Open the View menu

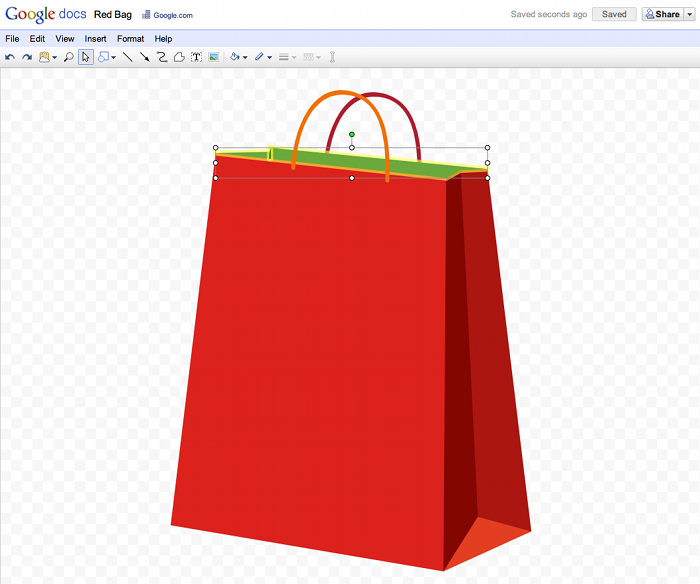pyautogui.click(x=65, y=39)
